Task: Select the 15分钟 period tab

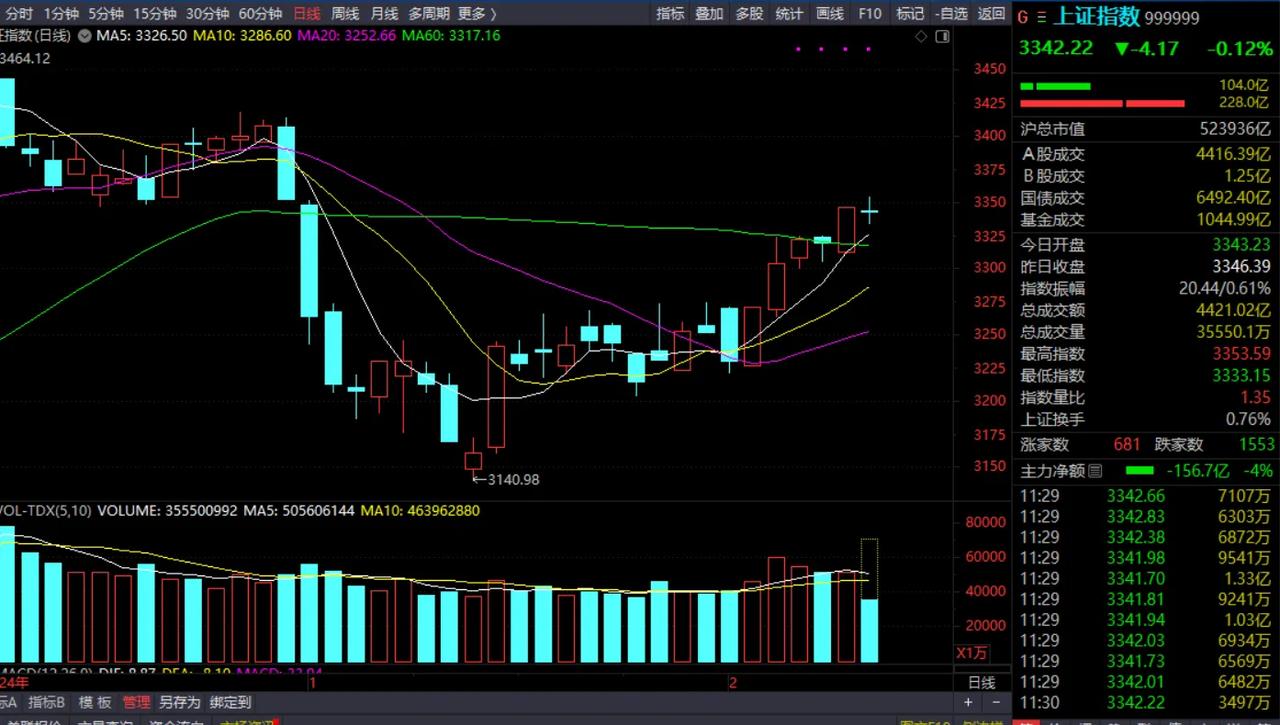Action: [x=154, y=13]
